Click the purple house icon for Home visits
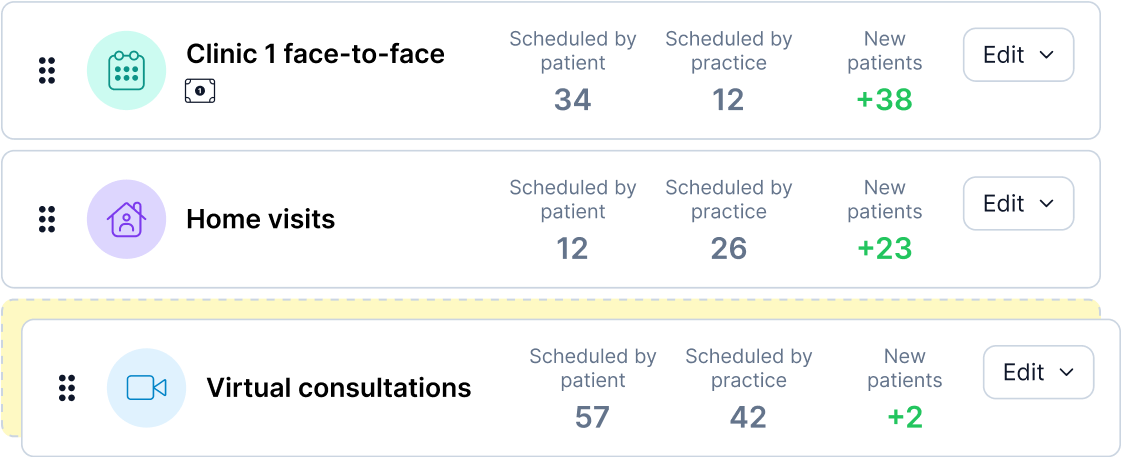The image size is (1121, 457). [127, 219]
